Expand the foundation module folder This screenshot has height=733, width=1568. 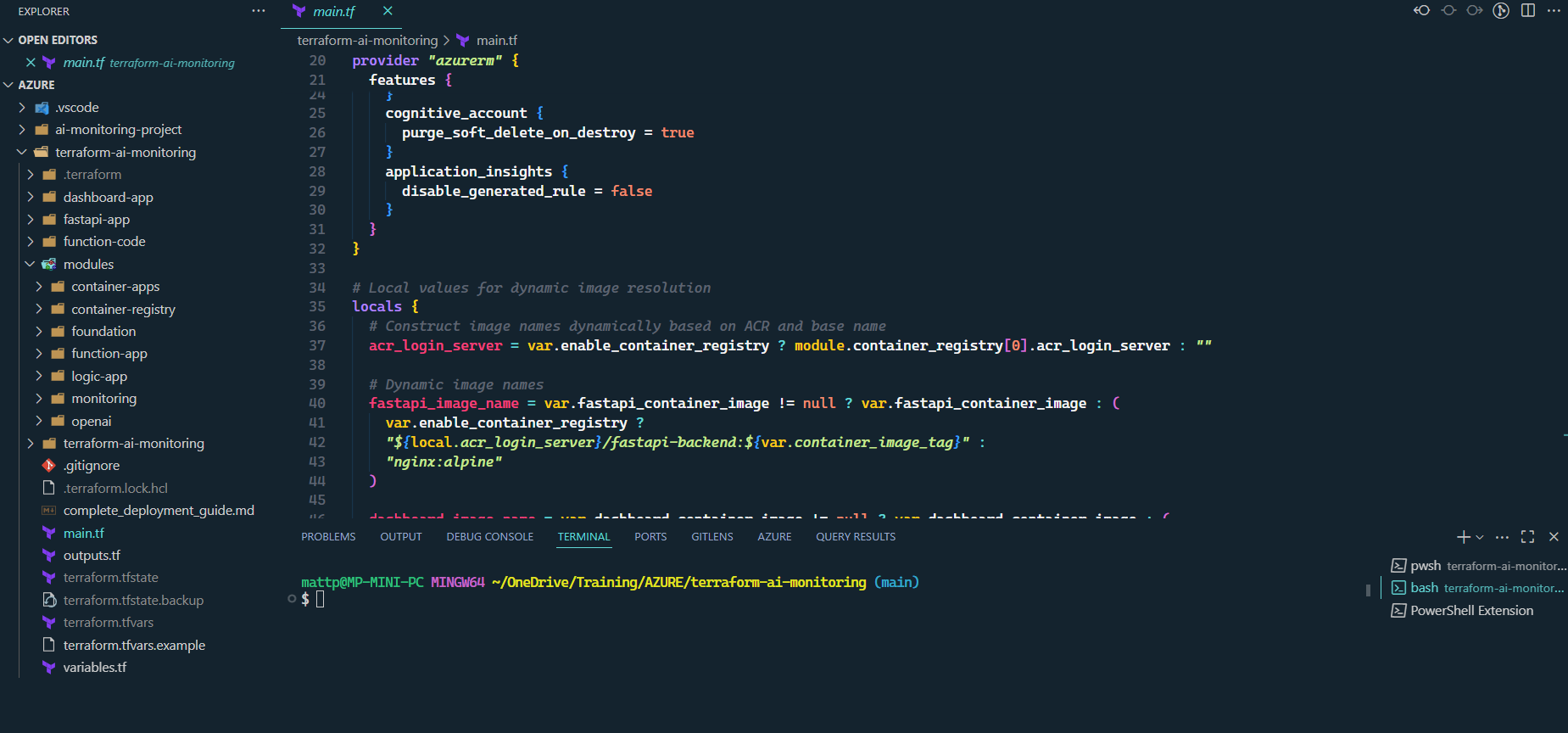(39, 332)
